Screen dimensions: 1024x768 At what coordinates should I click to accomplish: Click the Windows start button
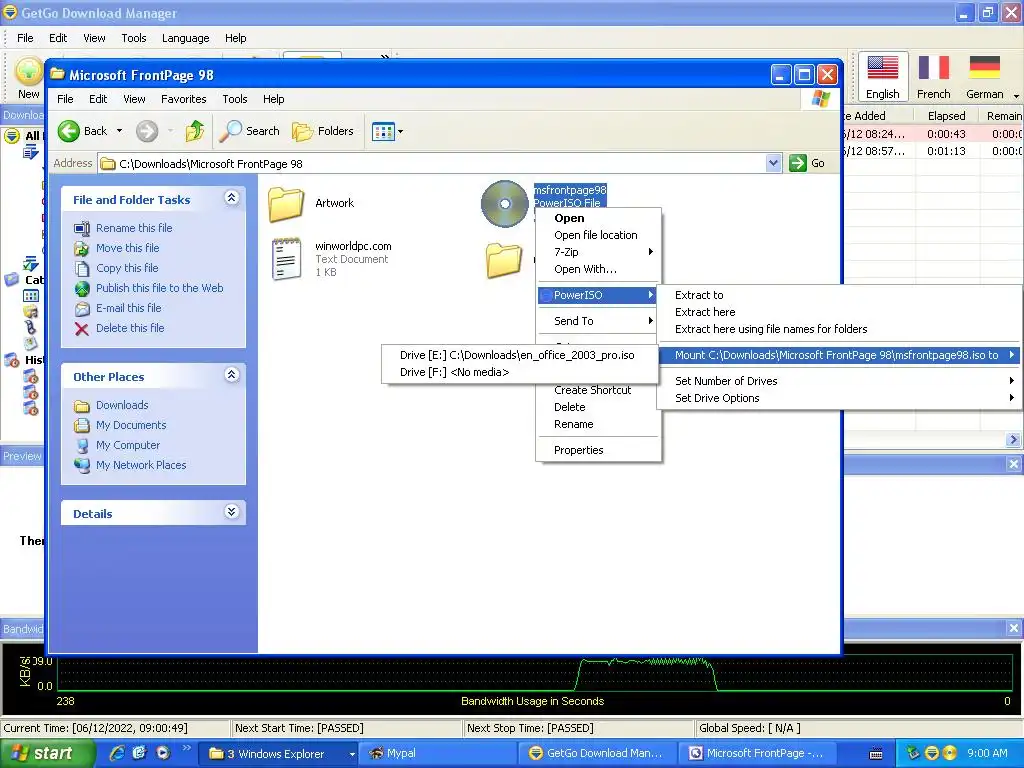[47, 753]
